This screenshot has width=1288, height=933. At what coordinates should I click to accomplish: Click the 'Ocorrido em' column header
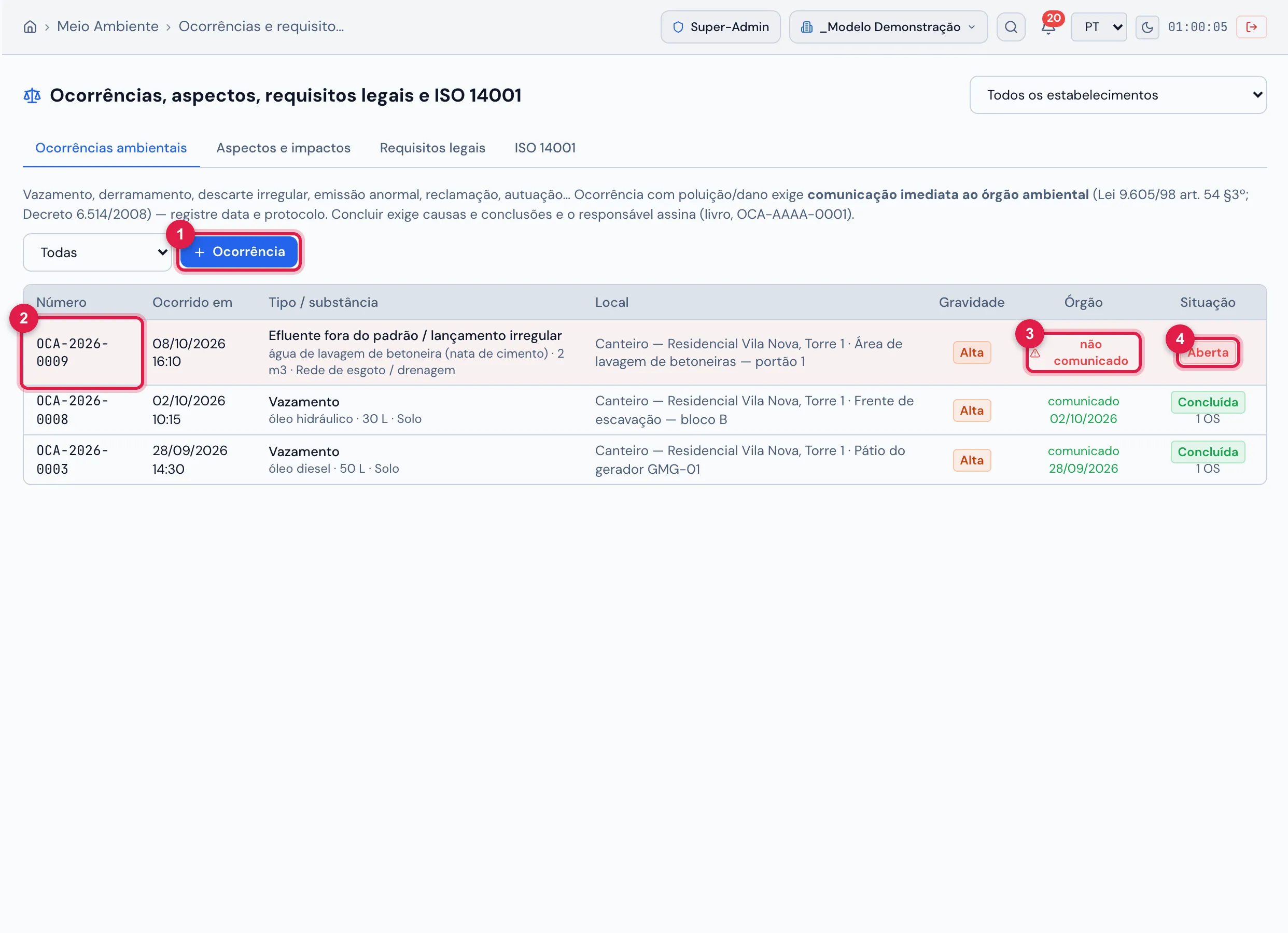pyautogui.click(x=192, y=302)
